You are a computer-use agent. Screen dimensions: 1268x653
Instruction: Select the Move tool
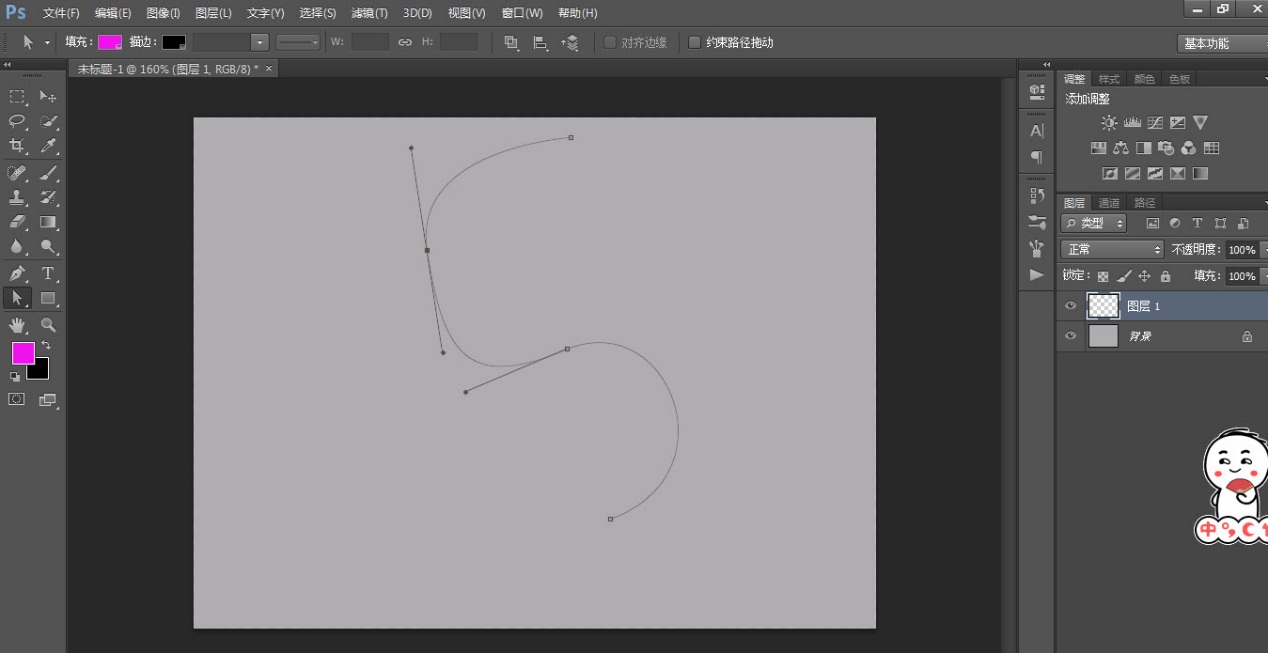47,96
